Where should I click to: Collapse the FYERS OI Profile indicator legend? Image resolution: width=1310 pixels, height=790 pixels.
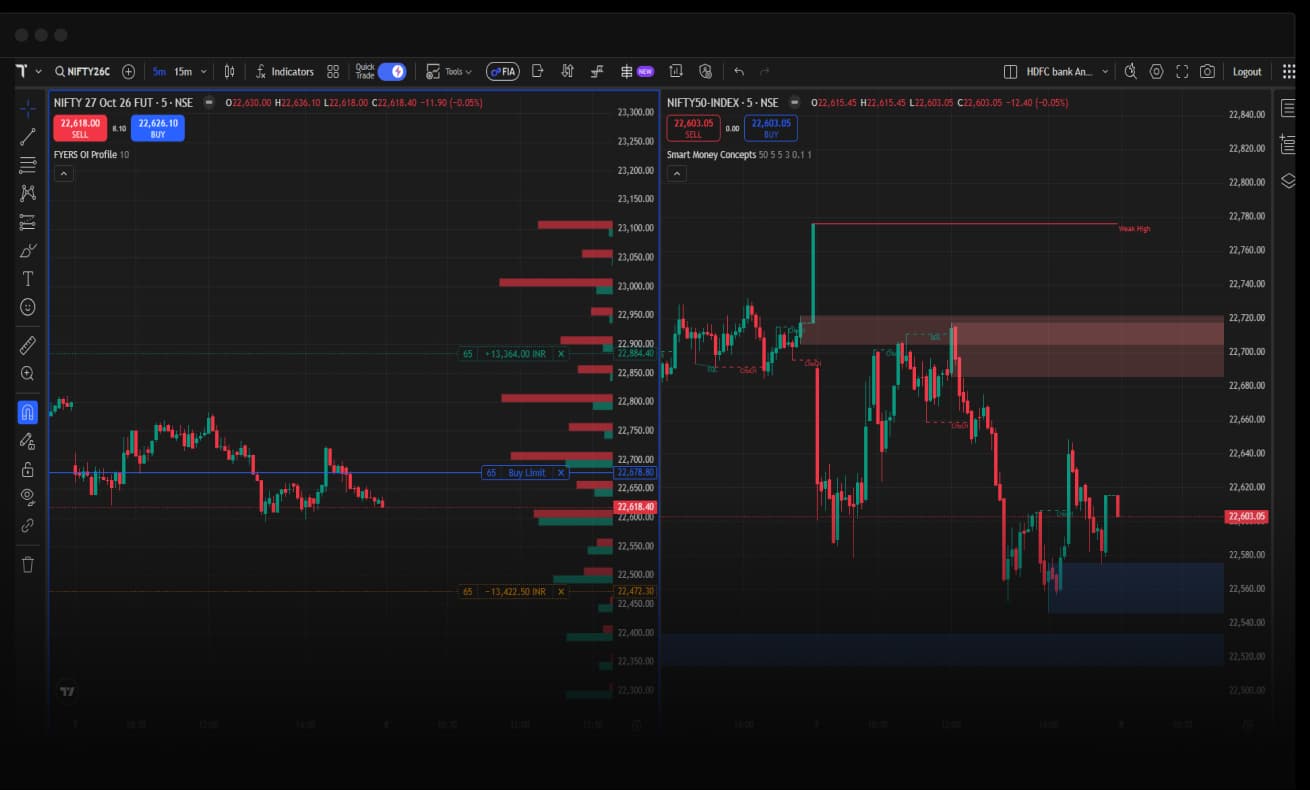point(63,173)
